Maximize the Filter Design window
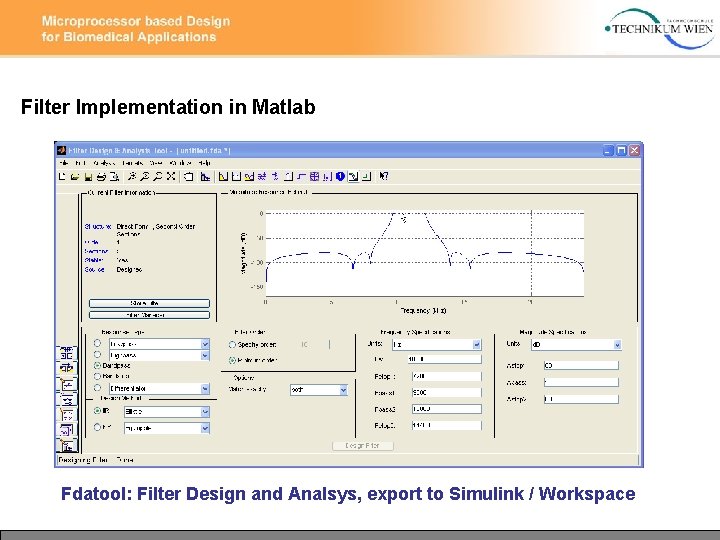The image size is (720, 540). click(621, 150)
